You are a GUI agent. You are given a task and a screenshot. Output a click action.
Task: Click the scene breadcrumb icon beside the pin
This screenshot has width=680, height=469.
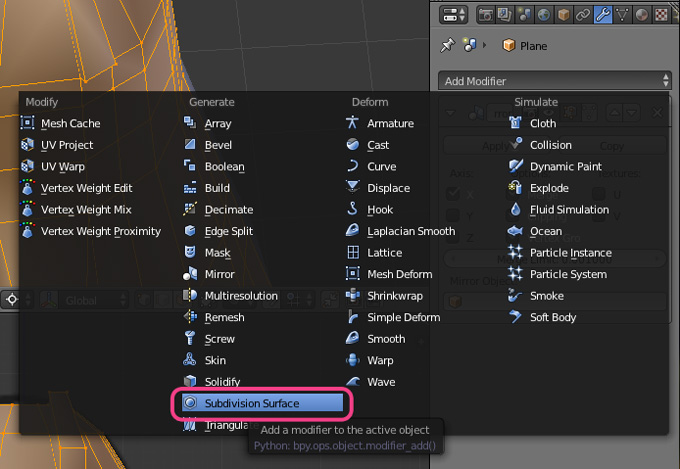469,45
